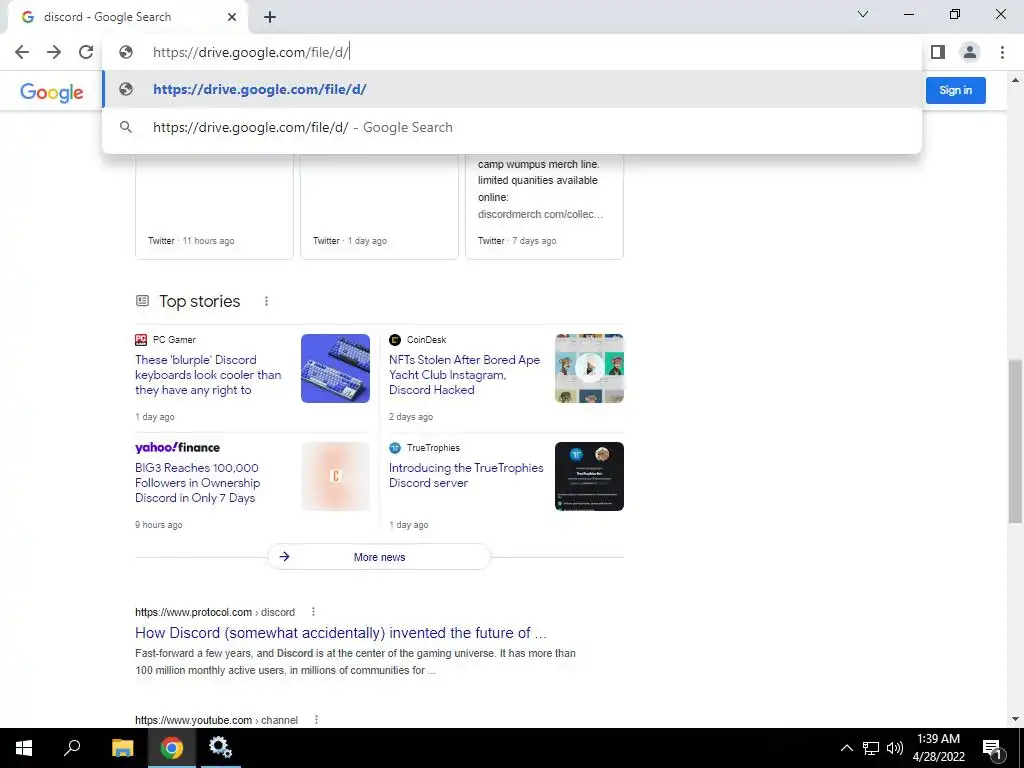Open Introducing the TrueTrophies Discord server article
The height and width of the screenshot is (768, 1024).
(x=466, y=475)
